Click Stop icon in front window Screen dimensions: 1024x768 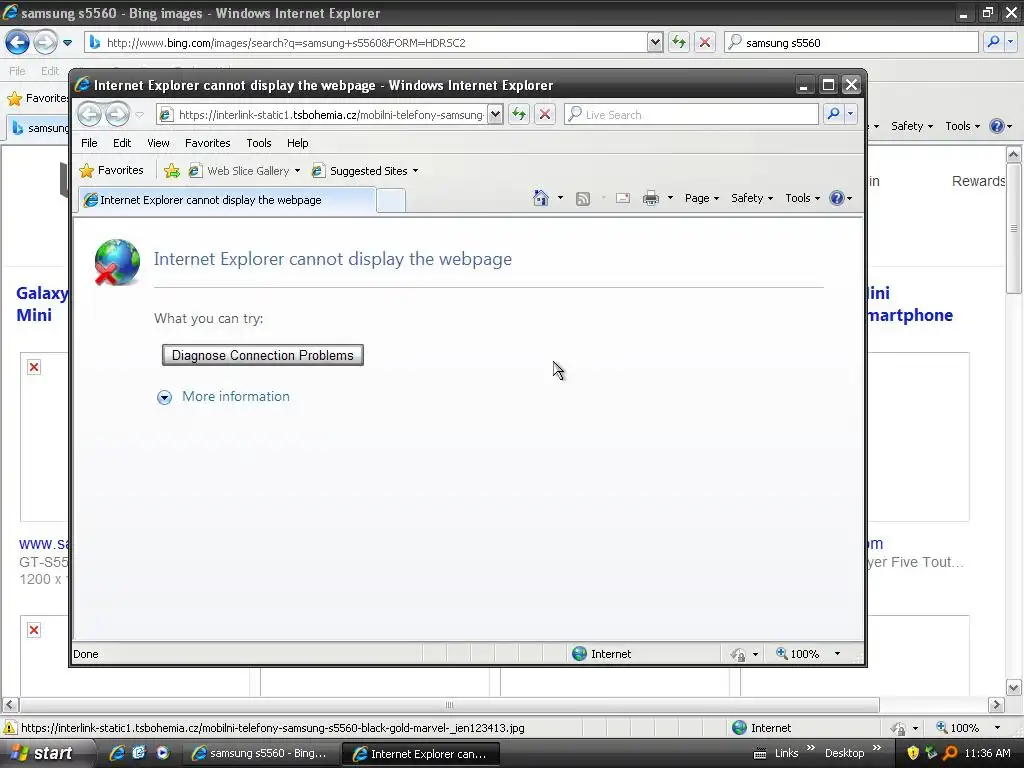[x=545, y=114]
